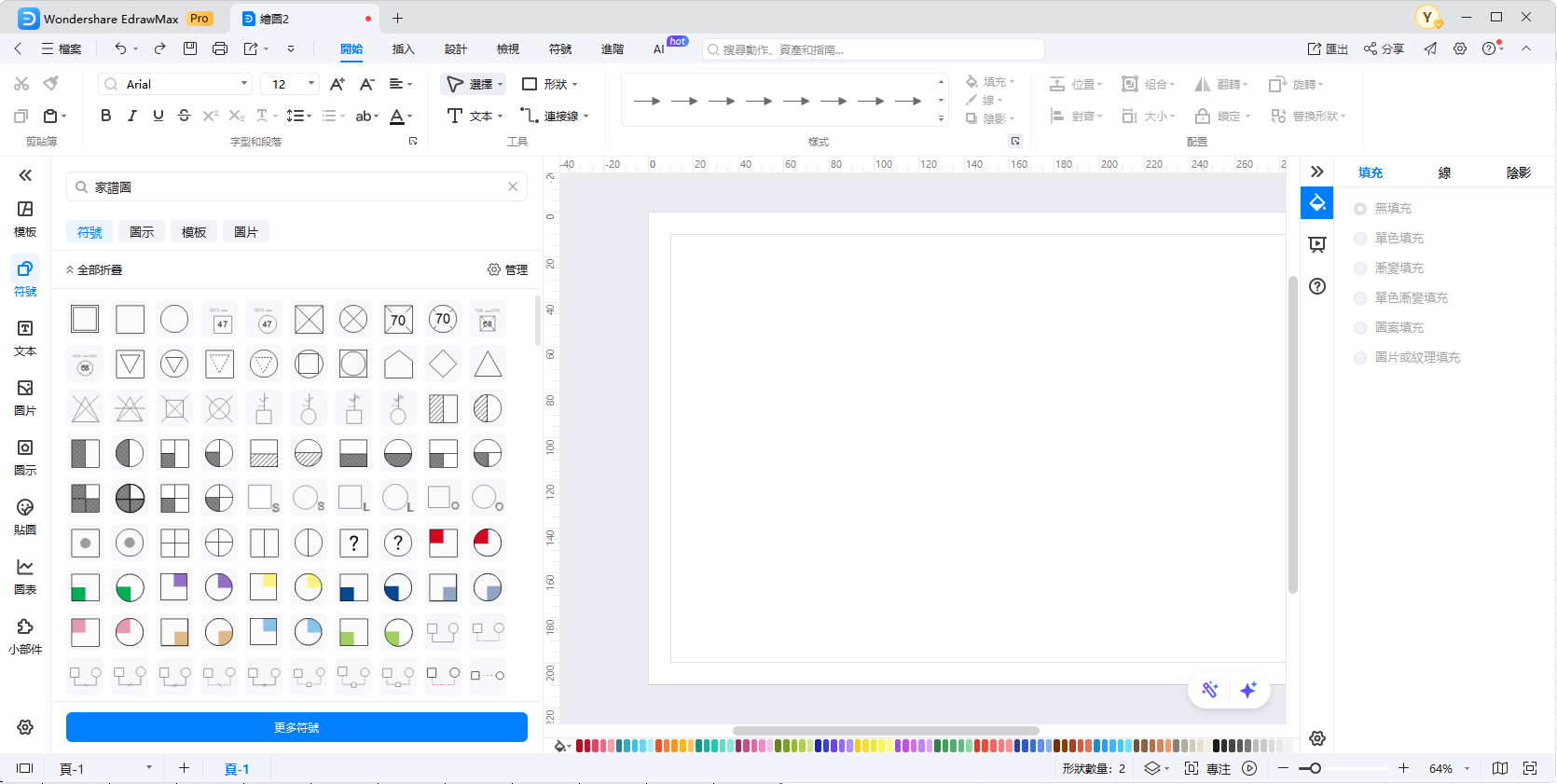This screenshot has height=784, width=1557.
Task: Click the Italic formatting icon
Action: coord(131,116)
